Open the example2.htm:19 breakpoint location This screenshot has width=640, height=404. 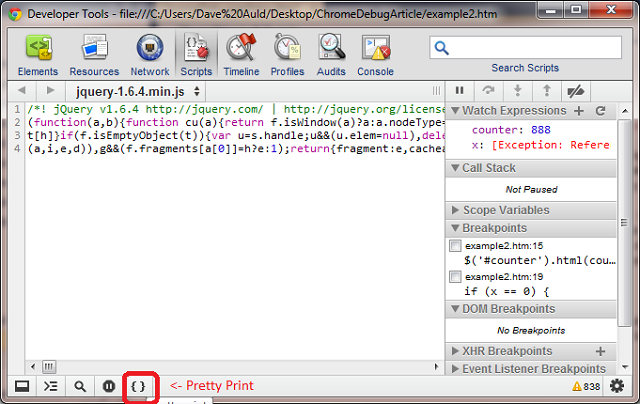504,277
